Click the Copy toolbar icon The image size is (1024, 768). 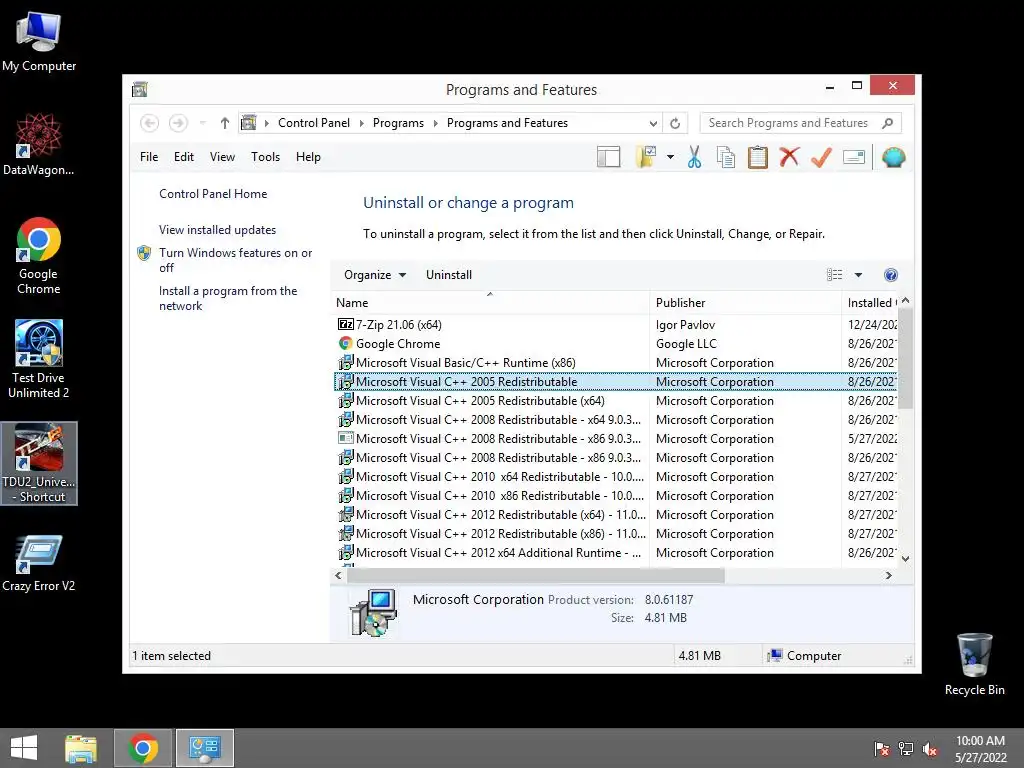726,157
